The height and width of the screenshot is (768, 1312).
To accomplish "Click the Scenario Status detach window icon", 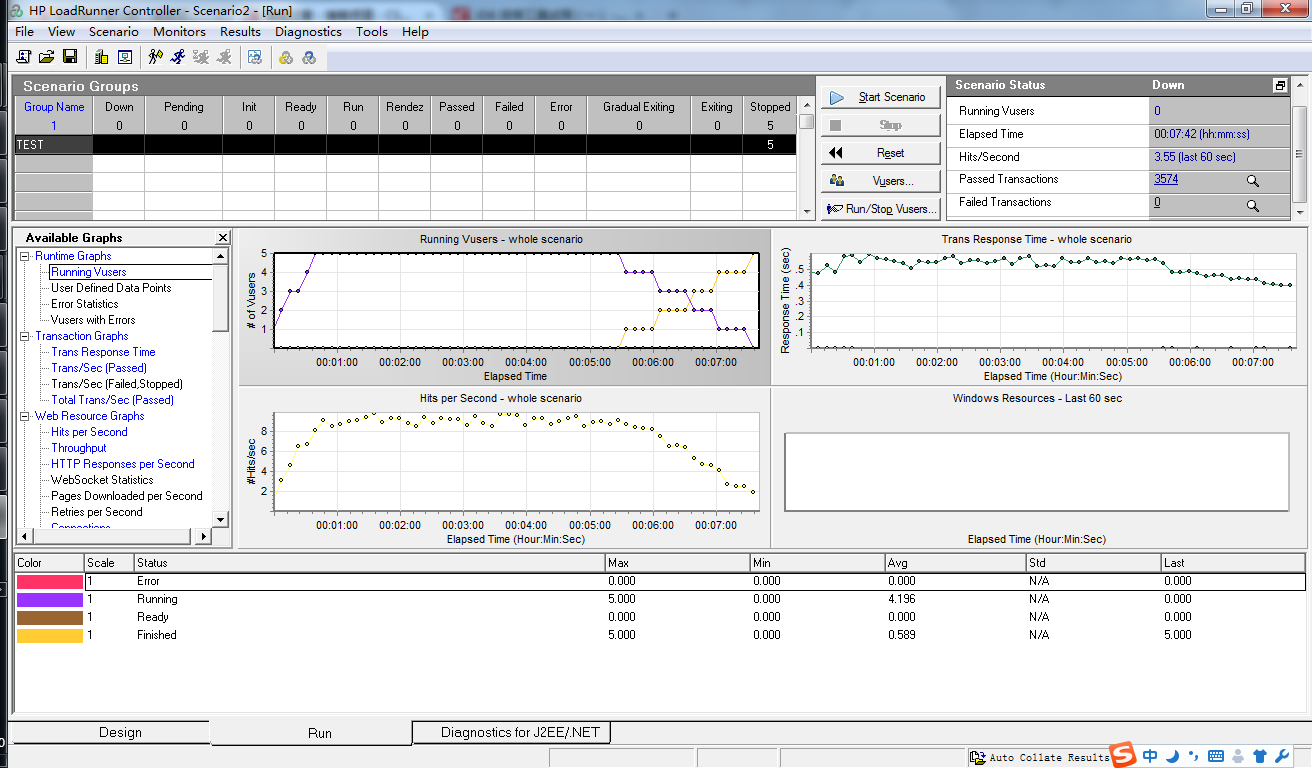I will point(1279,86).
